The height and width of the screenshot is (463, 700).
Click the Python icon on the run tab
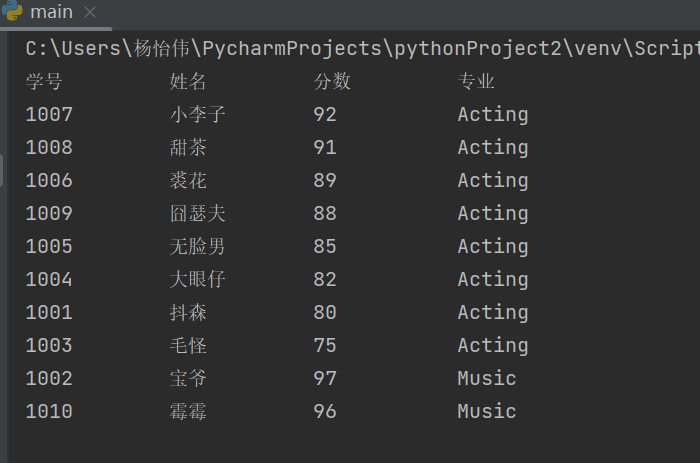point(14,12)
